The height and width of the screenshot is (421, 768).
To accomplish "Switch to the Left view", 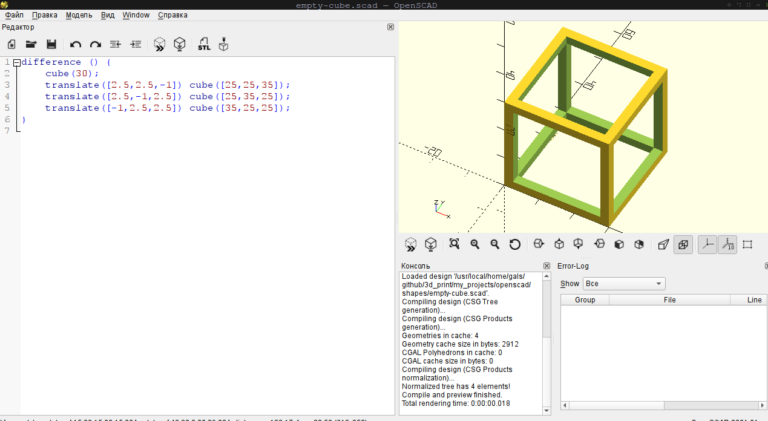I will 599,244.
